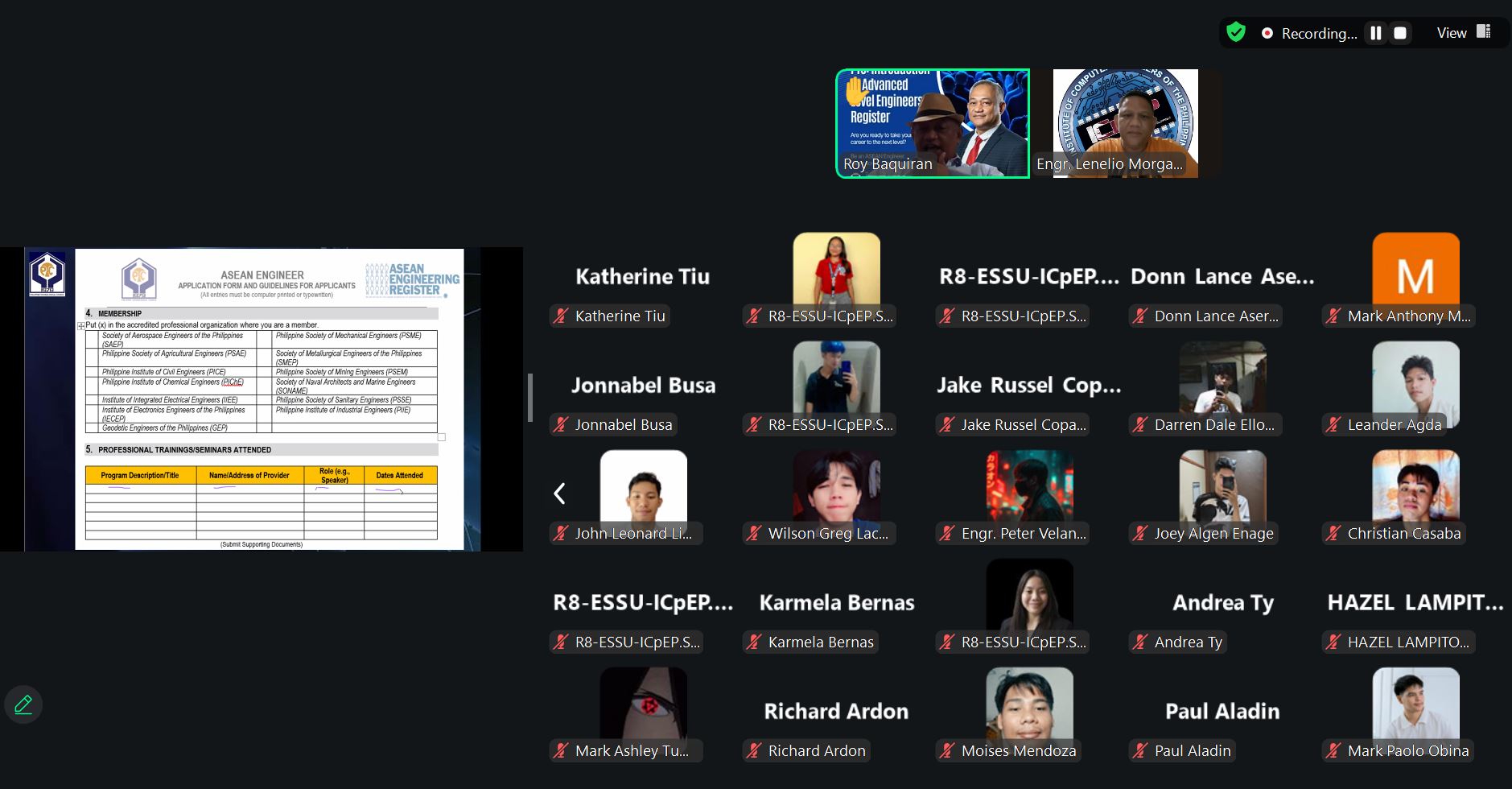The width and height of the screenshot is (1512, 789).
Task: Select Roy Baquiran's video thumbnail
Action: coord(933,123)
